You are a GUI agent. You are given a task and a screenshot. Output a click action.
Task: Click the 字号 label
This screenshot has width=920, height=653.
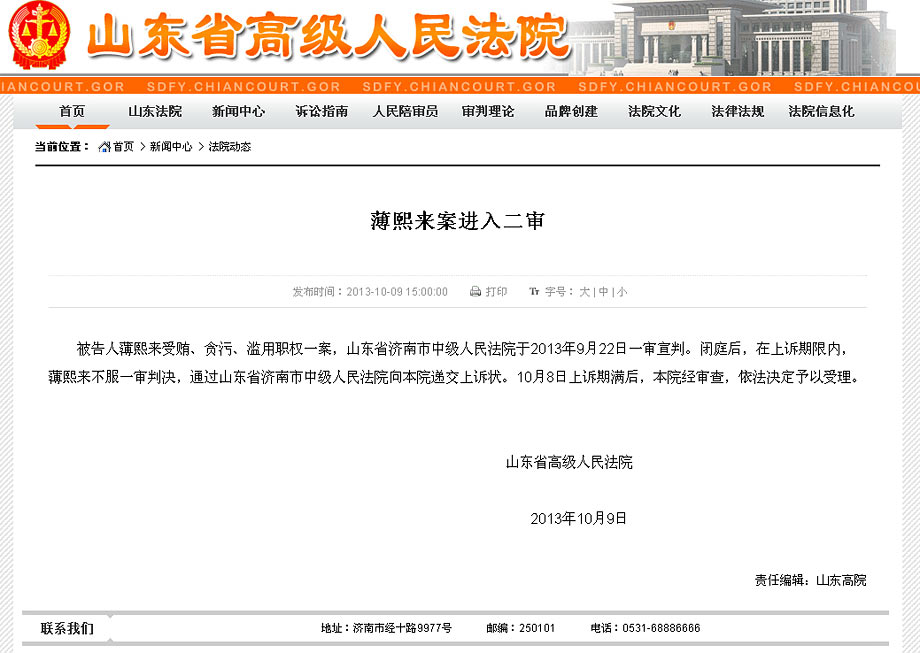point(559,292)
